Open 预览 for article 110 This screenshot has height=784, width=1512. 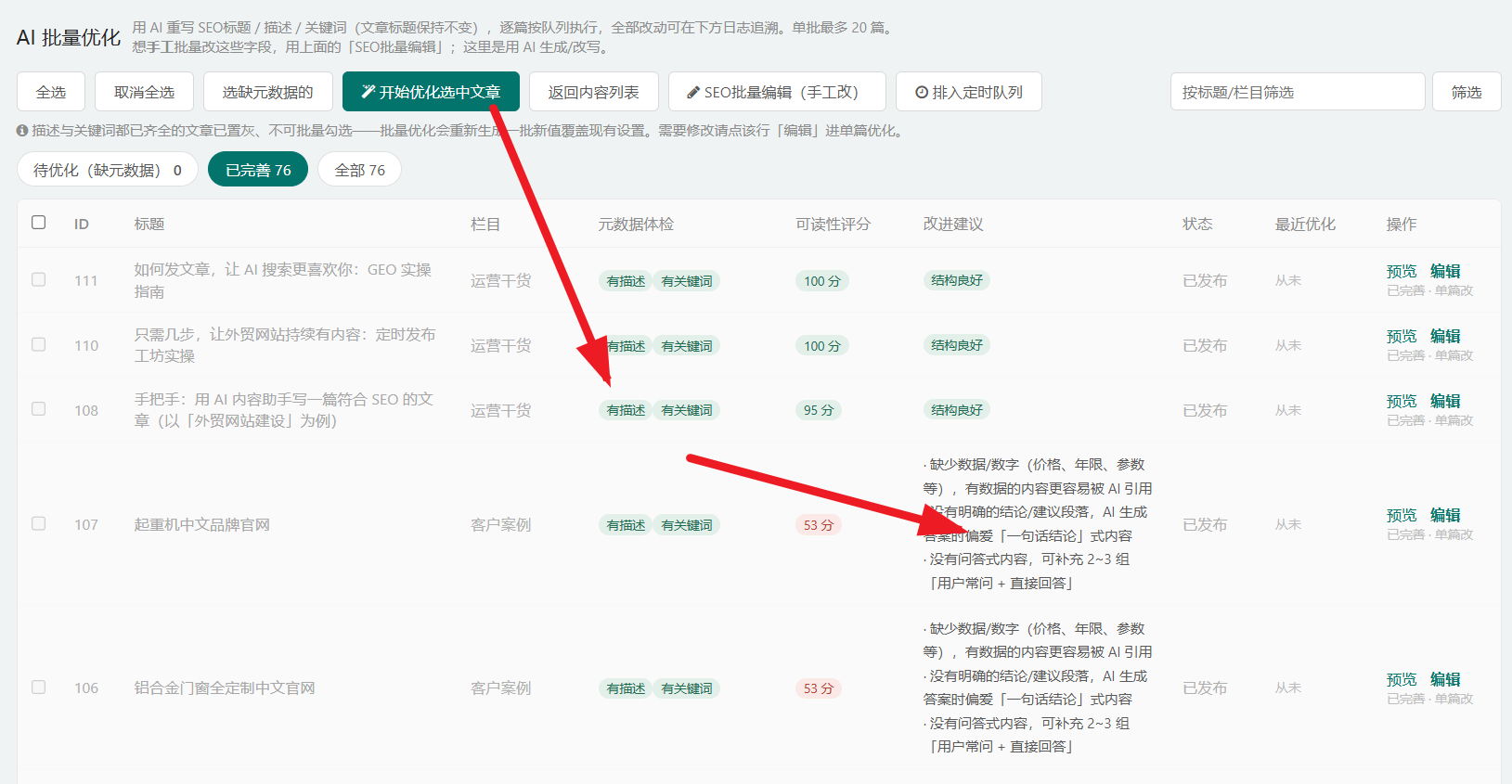1402,336
